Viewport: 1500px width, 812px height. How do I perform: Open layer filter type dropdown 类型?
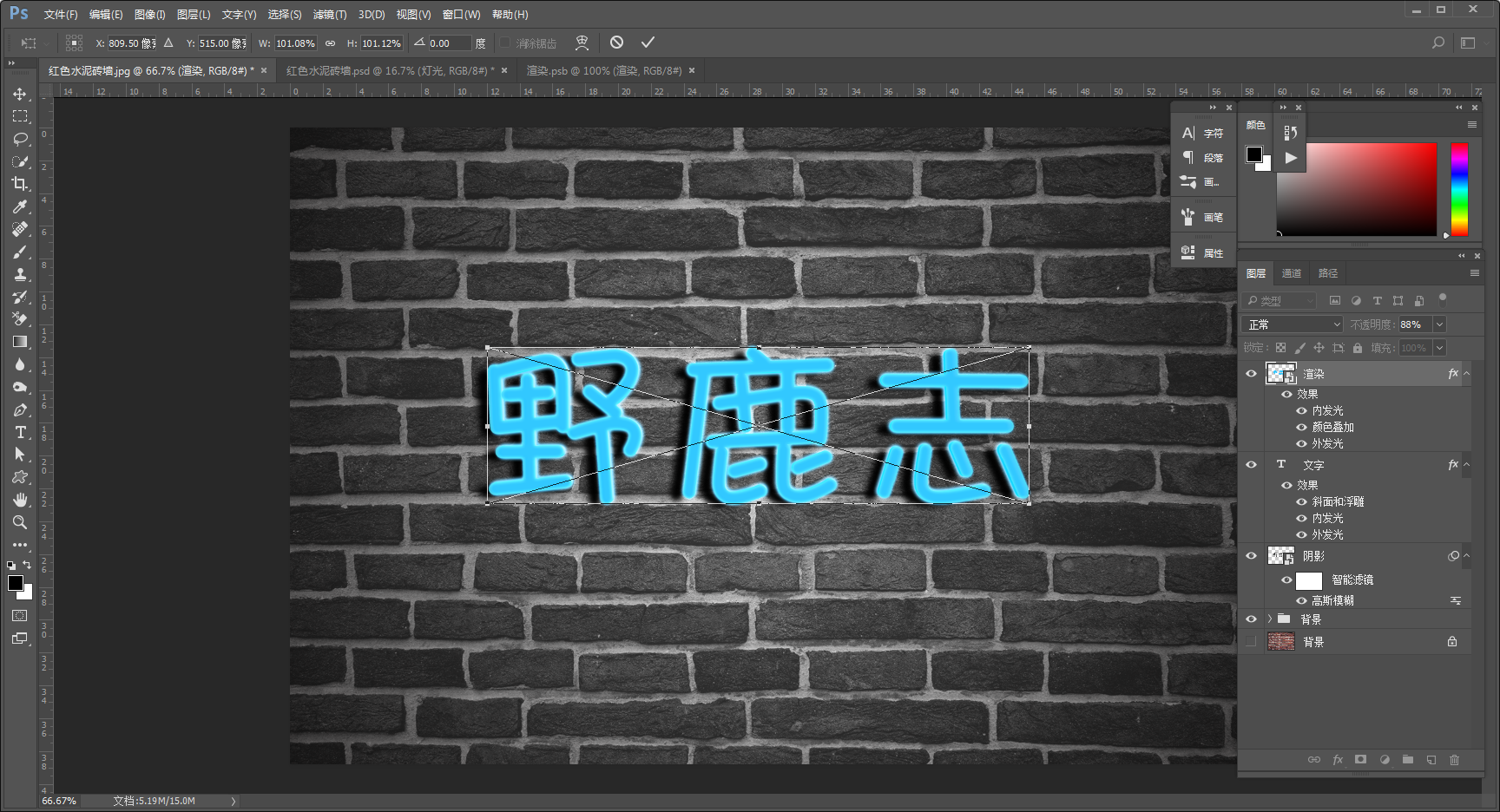[x=1280, y=301]
